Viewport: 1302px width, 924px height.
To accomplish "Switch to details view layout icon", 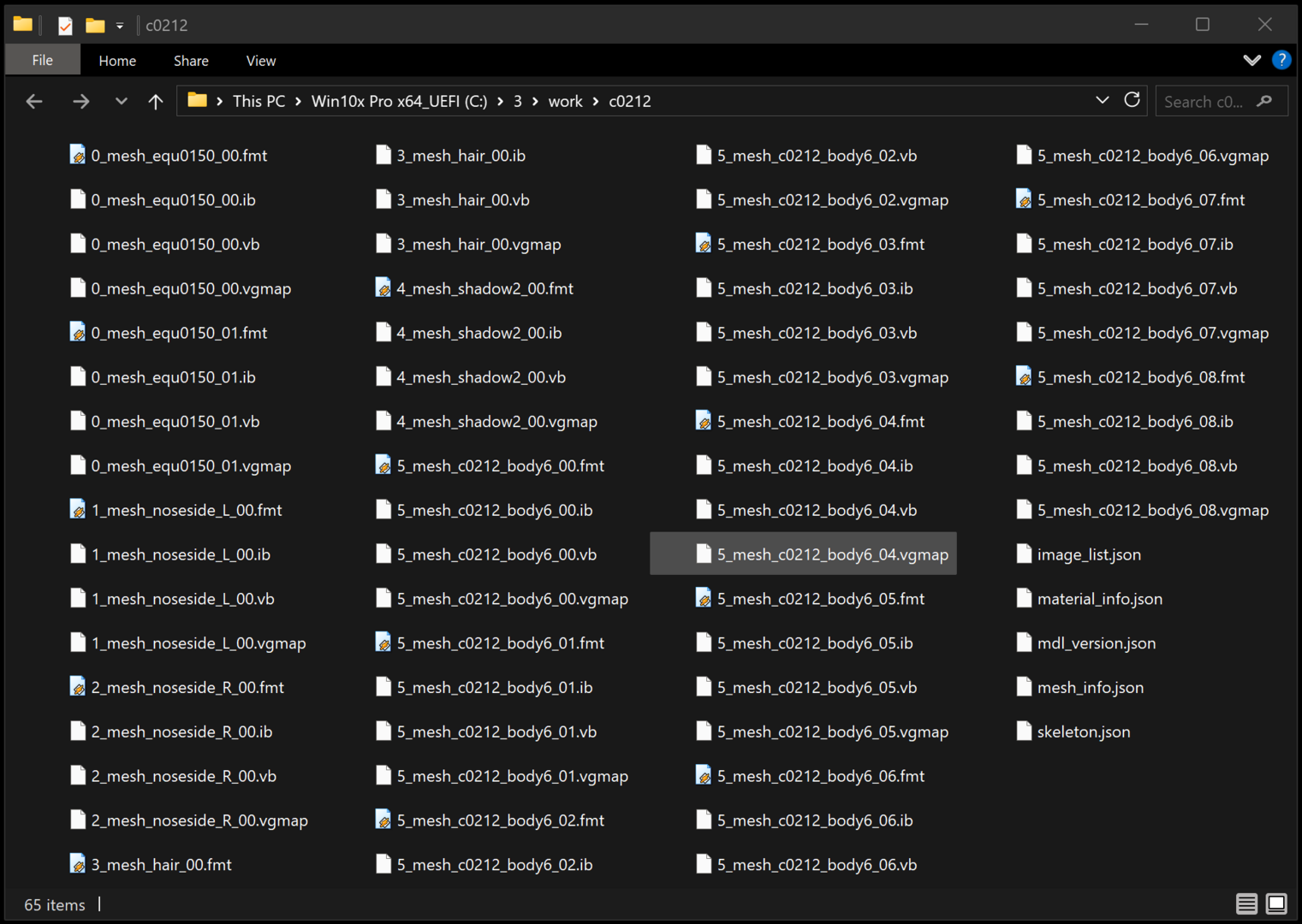I will click(x=1246, y=903).
